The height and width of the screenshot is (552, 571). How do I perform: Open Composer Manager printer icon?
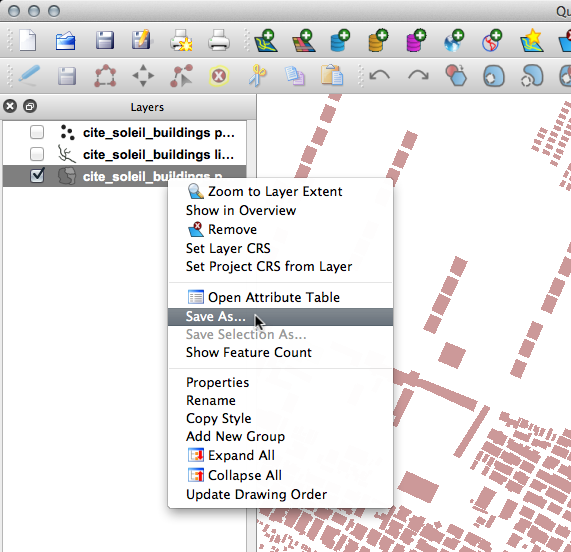pos(219,40)
